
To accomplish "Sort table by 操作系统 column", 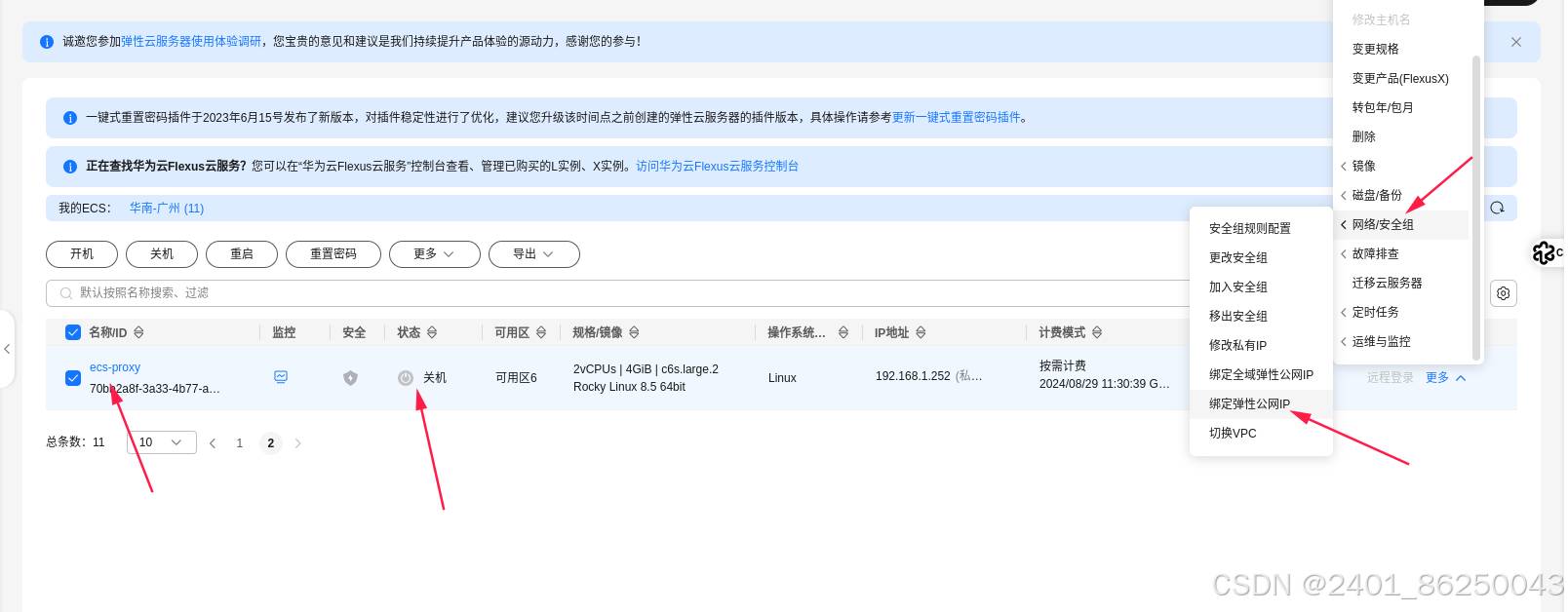I will [x=843, y=332].
